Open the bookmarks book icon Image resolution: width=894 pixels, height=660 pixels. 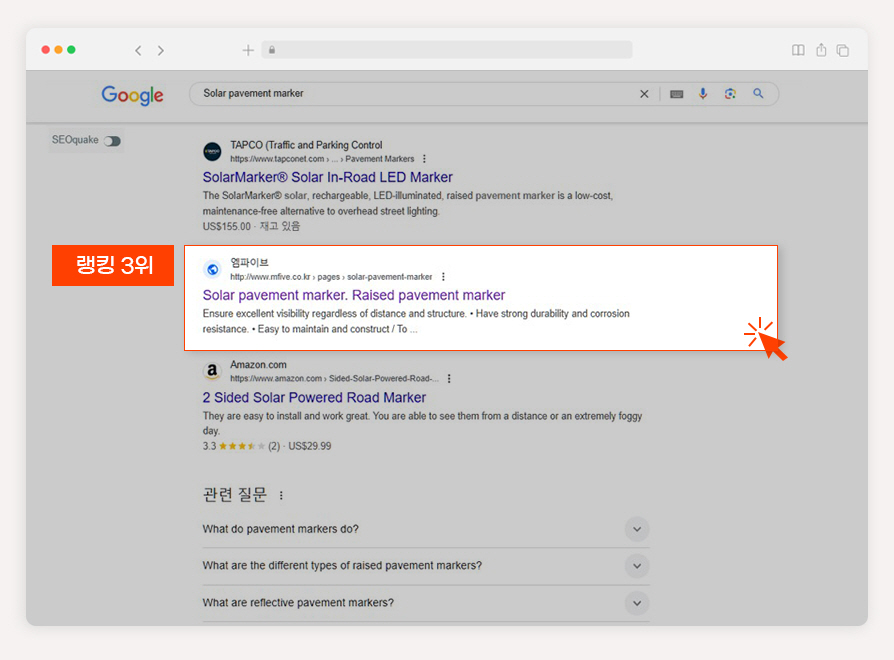coord(798,50)
